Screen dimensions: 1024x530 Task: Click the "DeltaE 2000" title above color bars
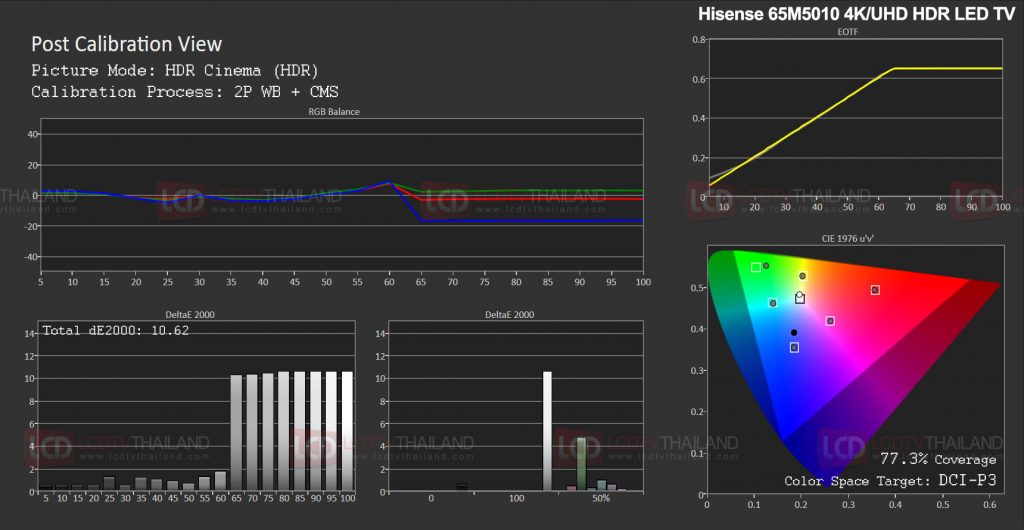[509, 315]
